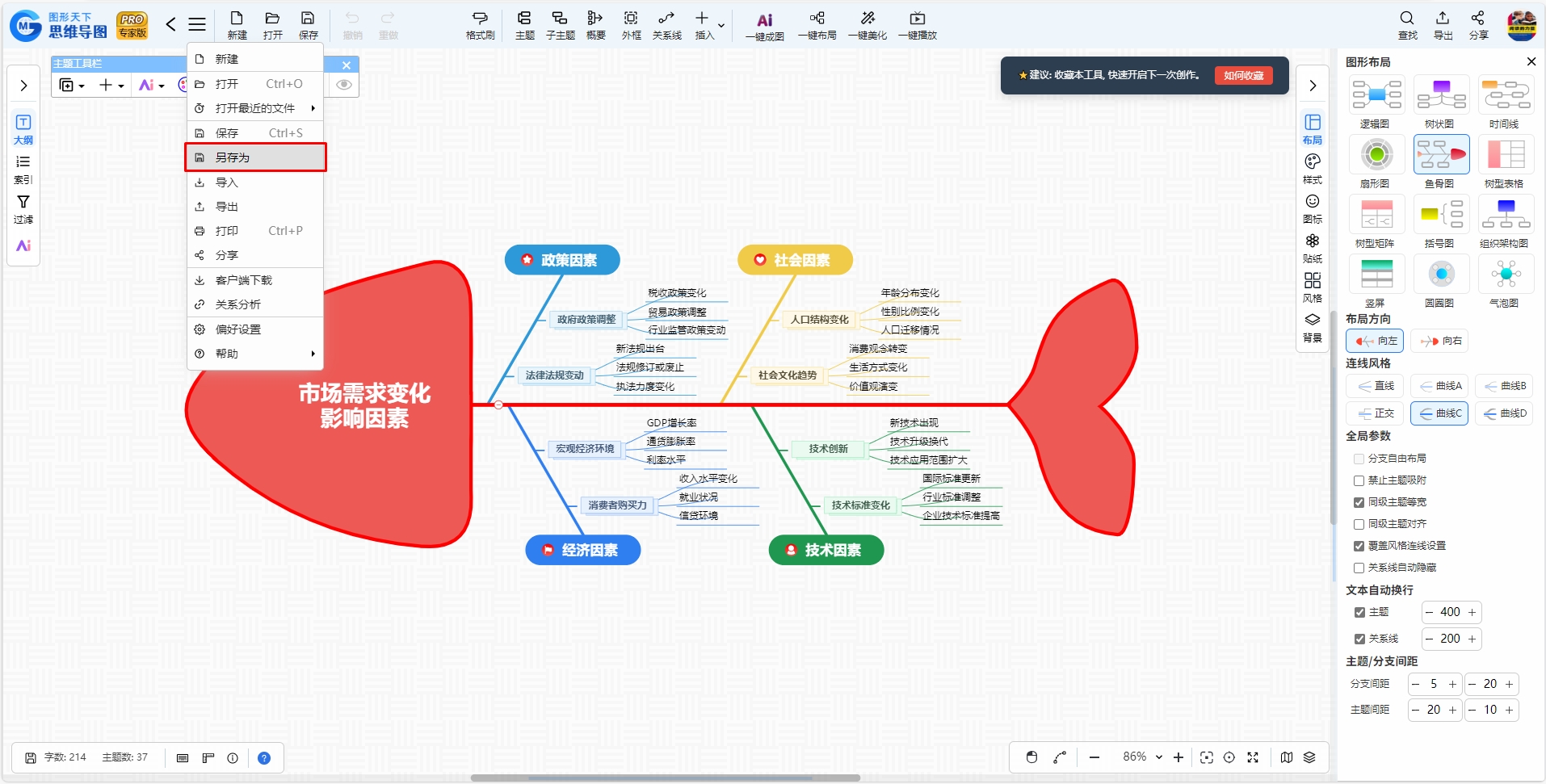The width and height of the screenshot is (1546, 784).
Task: Open the zoom percentage dropdown
Action: click(1159, 757)
